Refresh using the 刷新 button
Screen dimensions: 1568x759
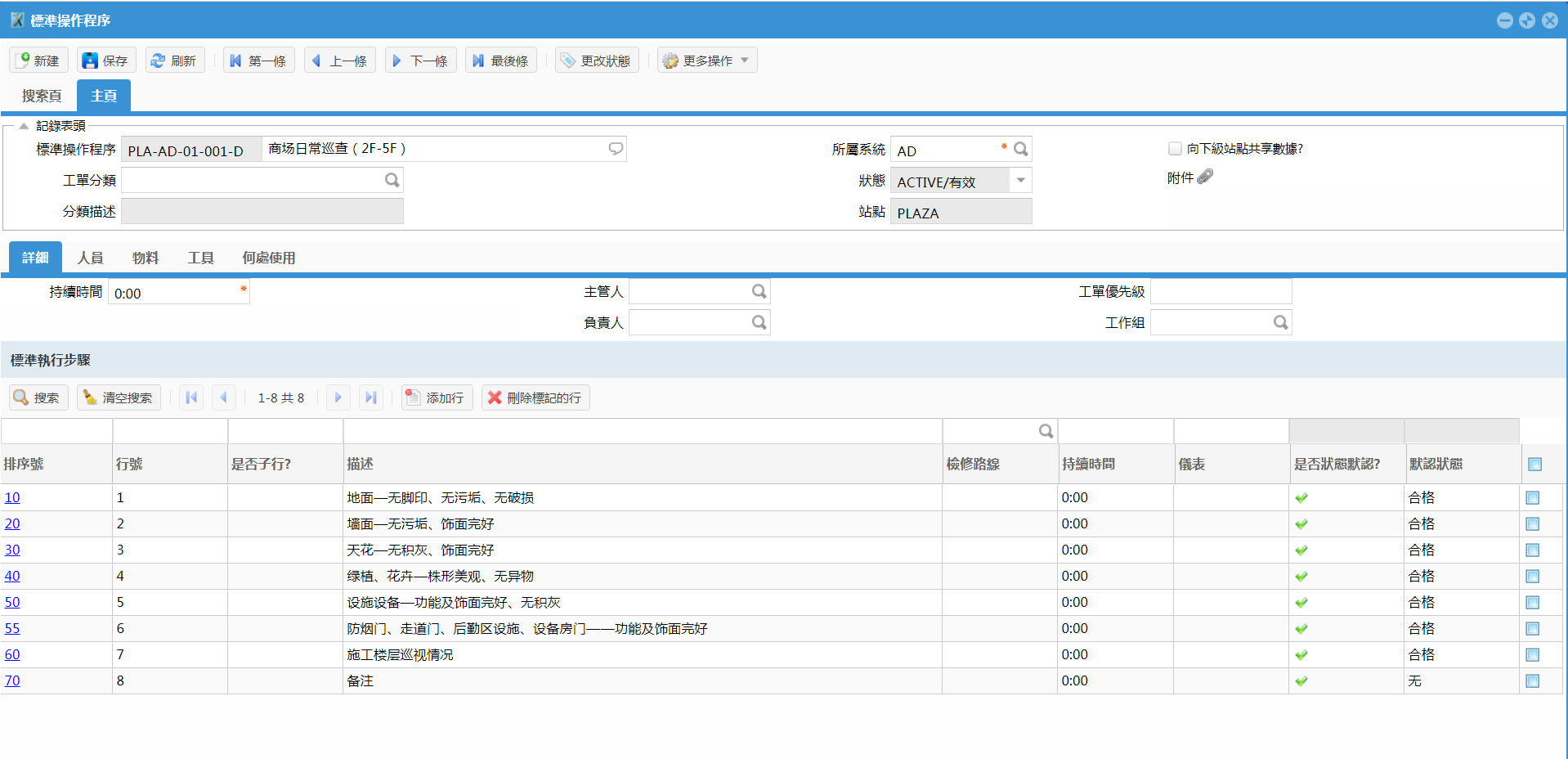tap(174, 61)
